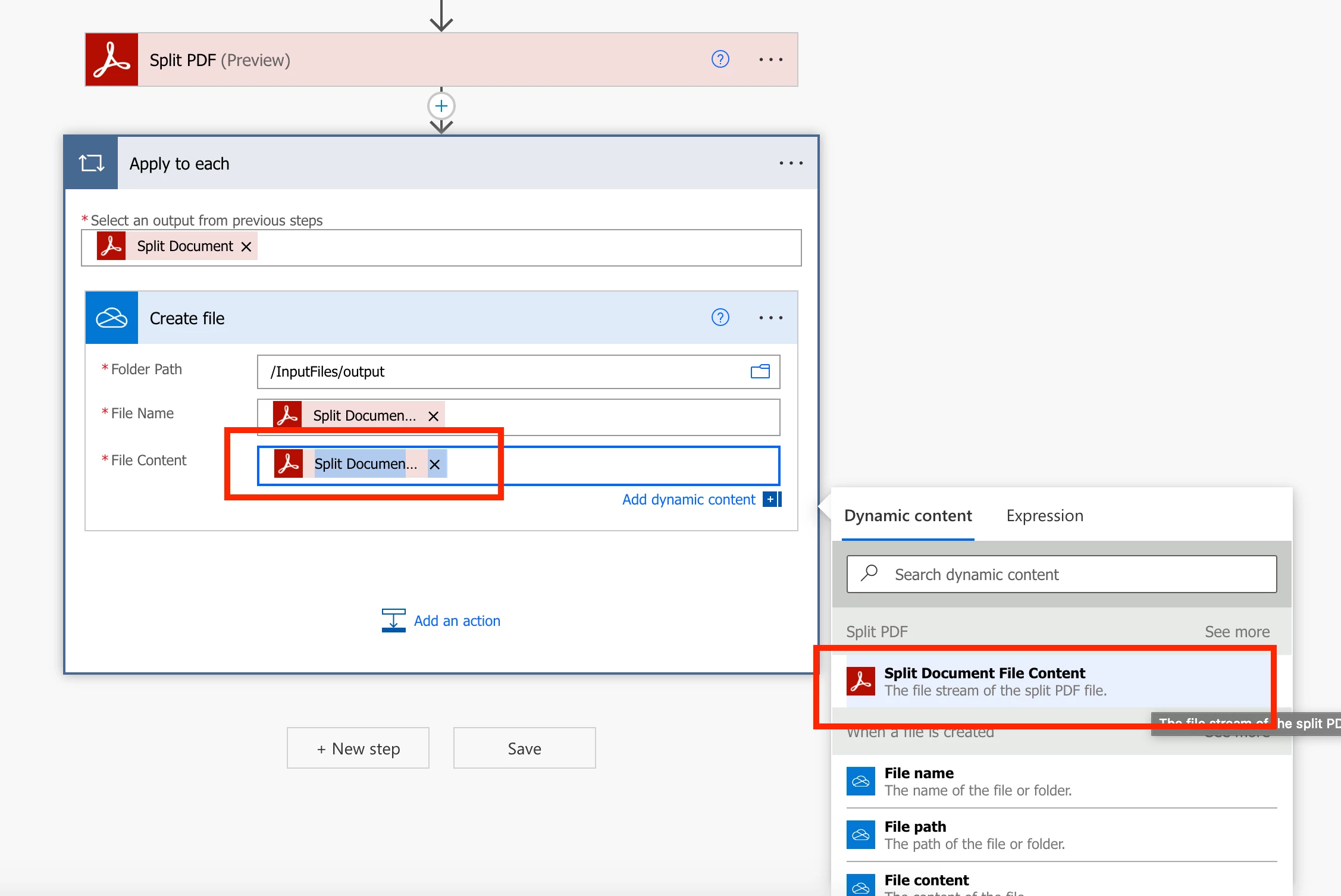Remove the token in File Content field
Screen dimensions: 1341x896
[435, 465]
